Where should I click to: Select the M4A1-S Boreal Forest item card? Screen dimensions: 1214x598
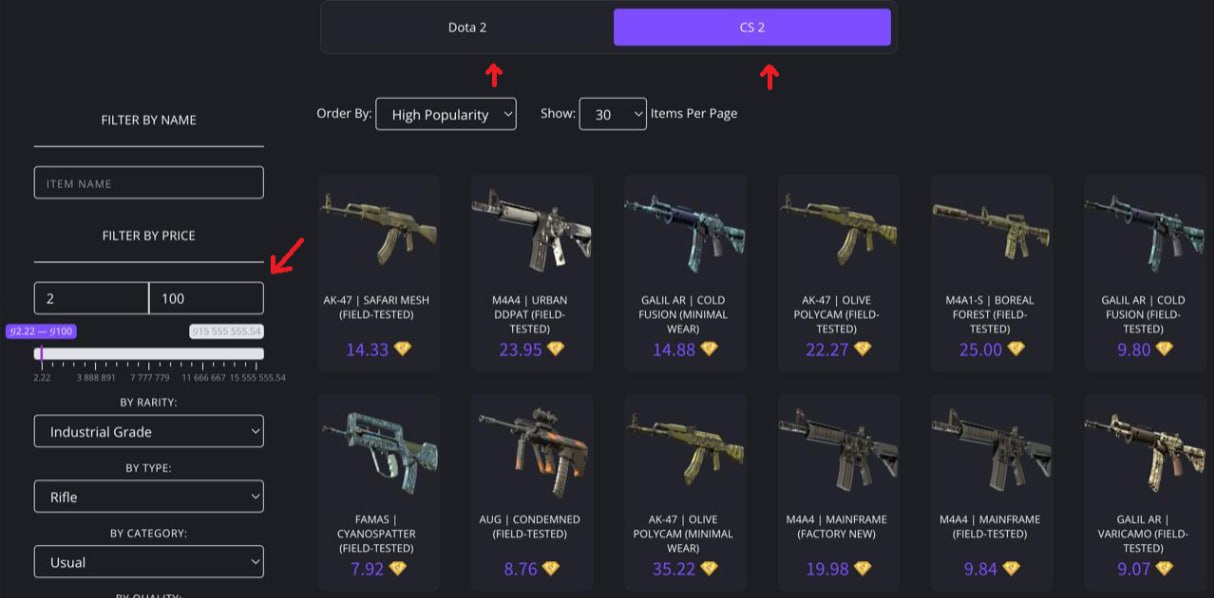coord(992,273)
